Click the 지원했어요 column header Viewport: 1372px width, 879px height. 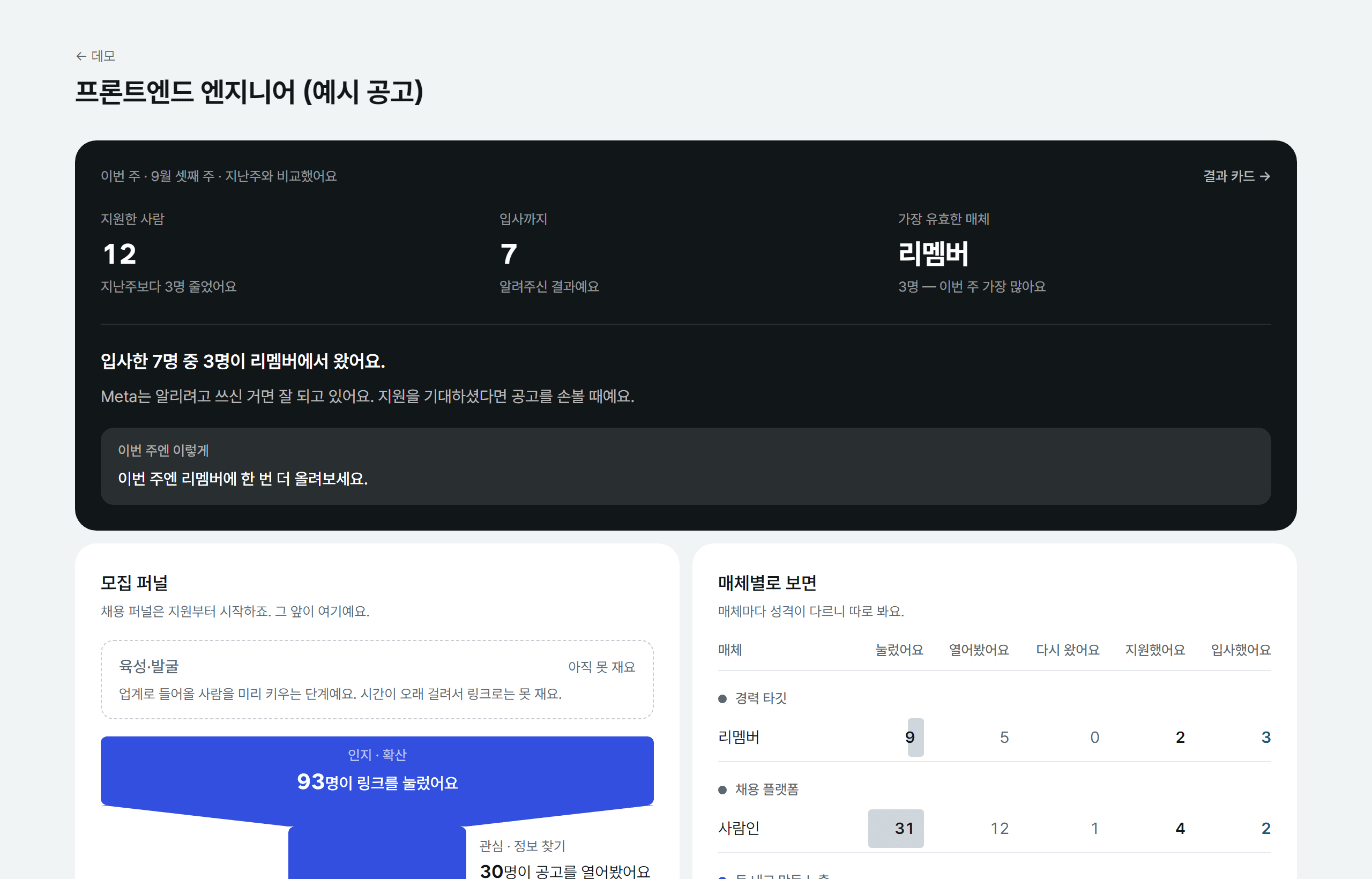point(1155,650)
